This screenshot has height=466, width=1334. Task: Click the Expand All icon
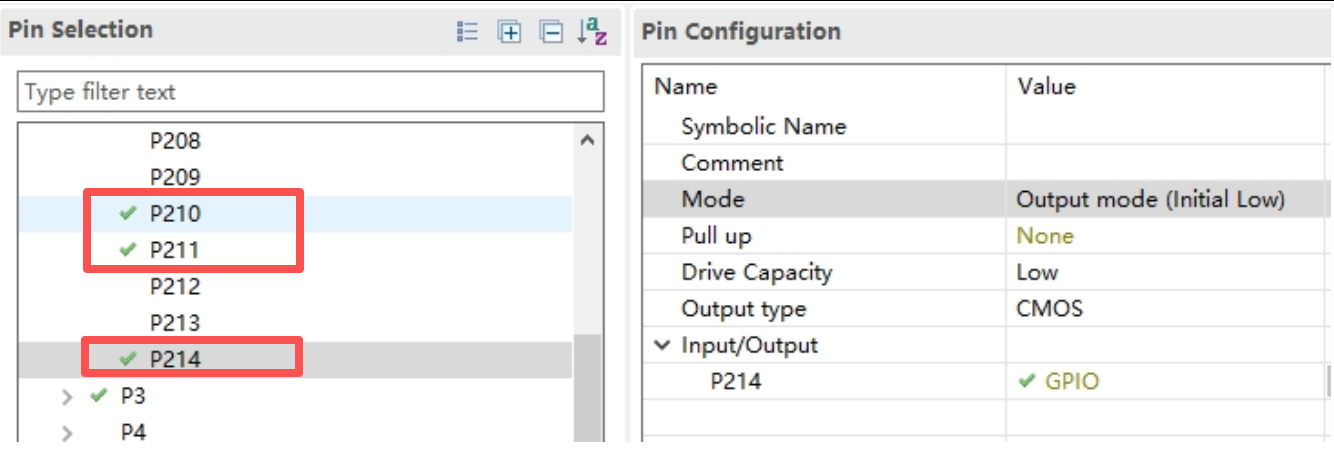(x=510, y=32)
